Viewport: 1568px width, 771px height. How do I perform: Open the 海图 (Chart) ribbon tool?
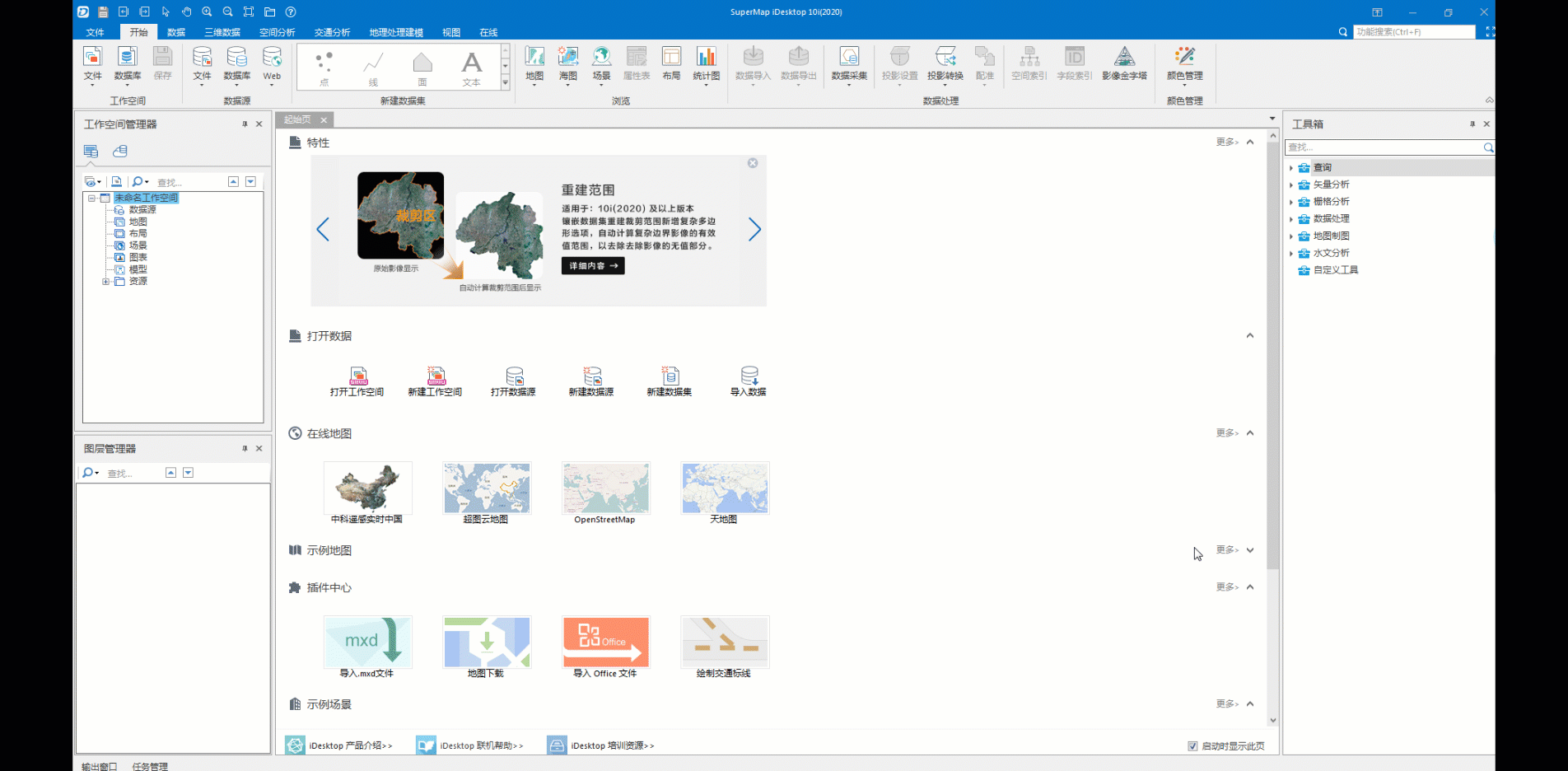[x=568, y=64]
